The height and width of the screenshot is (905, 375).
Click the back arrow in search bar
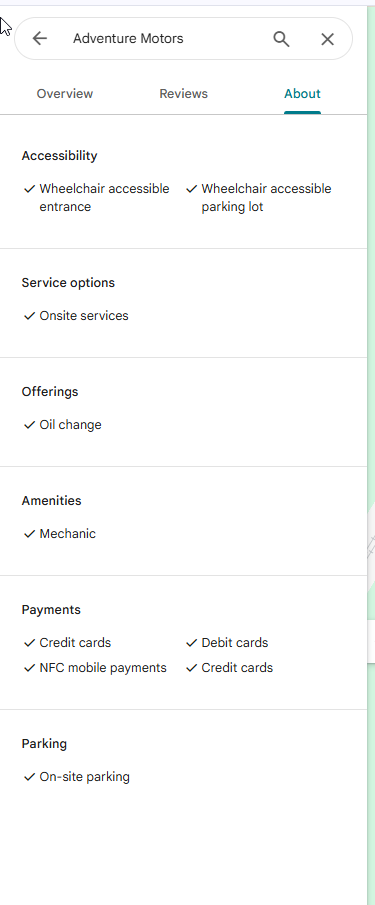tap(39, 39)
